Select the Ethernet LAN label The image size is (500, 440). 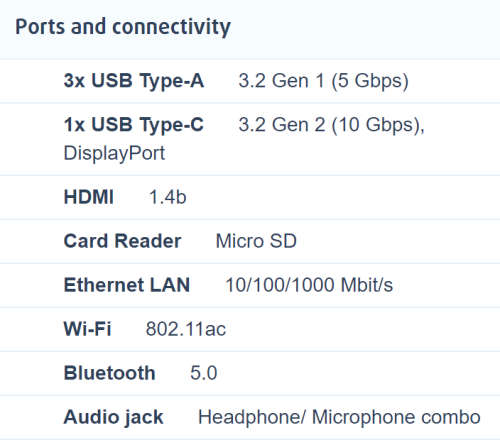(127, 285)
